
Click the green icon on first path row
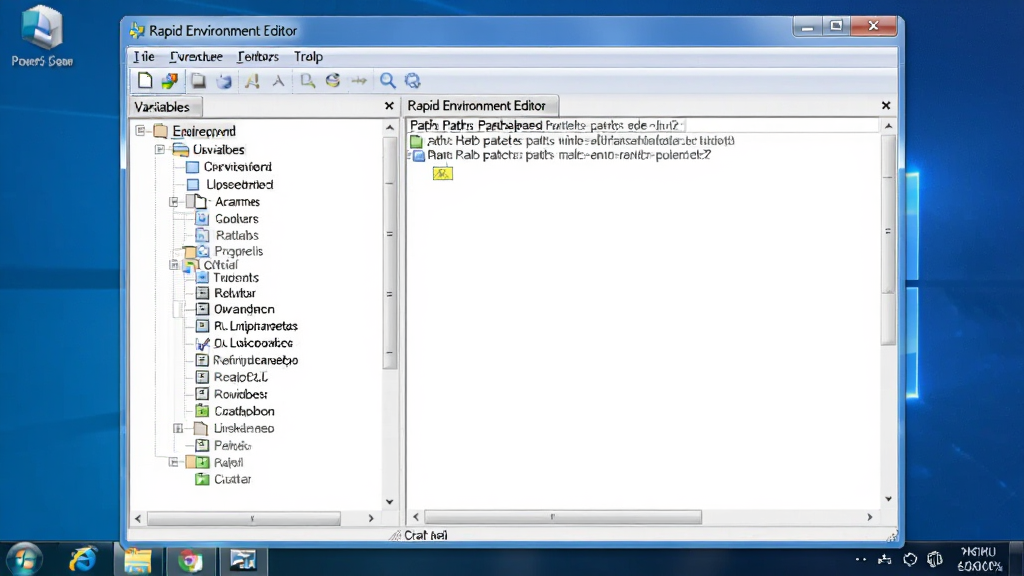point(416,140)
